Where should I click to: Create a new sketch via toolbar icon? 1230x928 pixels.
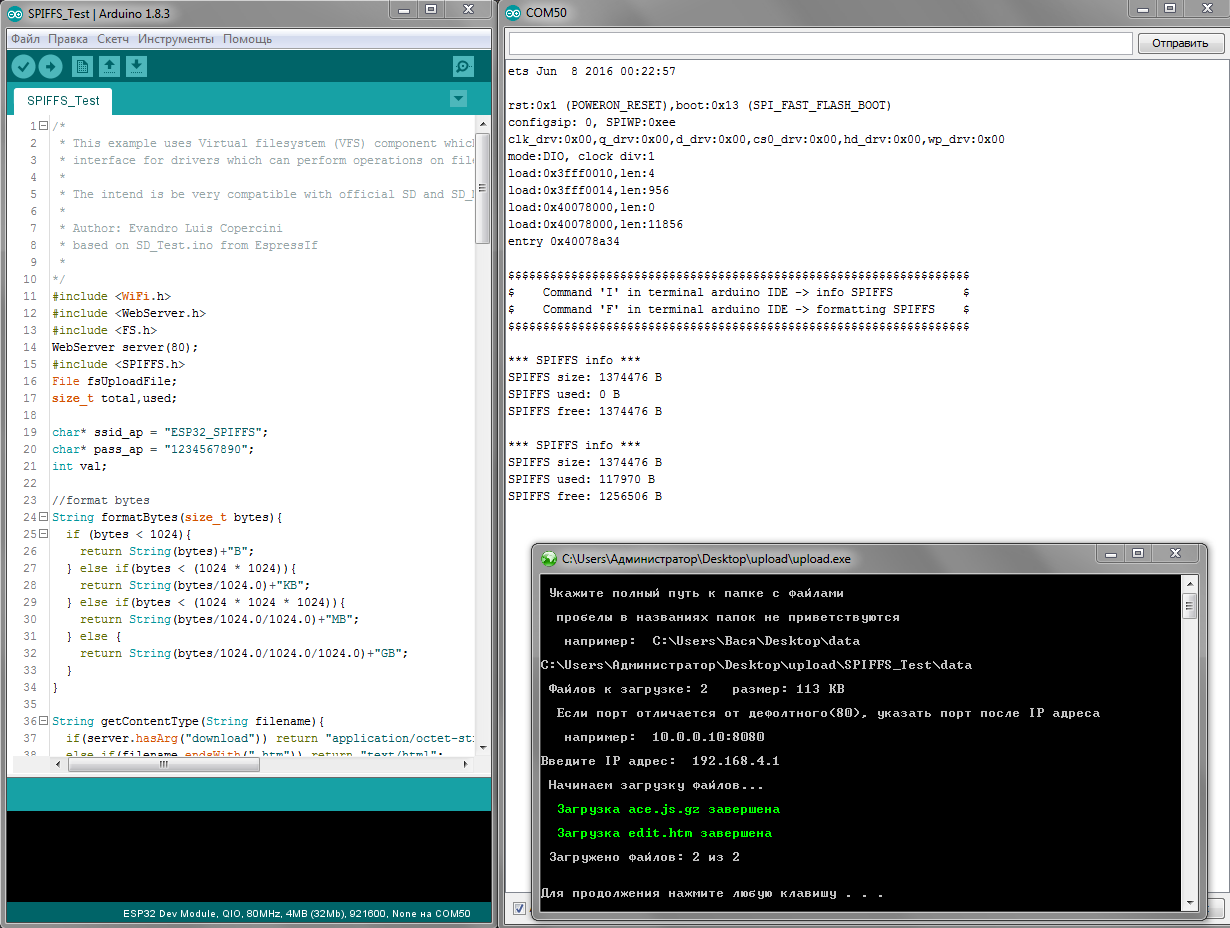(x=83, y=67)
